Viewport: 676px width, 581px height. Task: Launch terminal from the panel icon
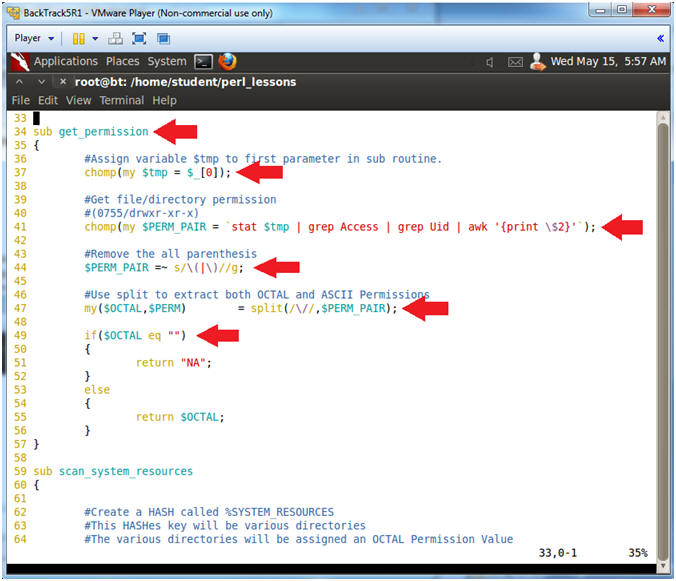click(203, 62)
